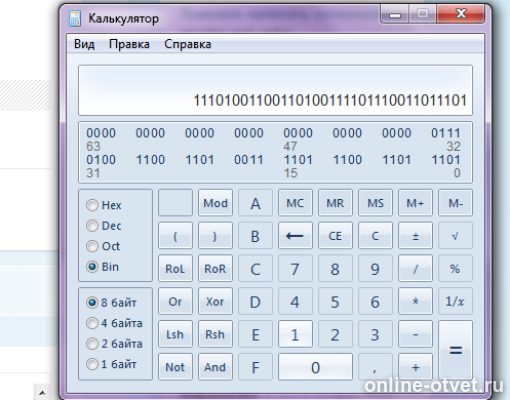
Task: Click the multiplication asterisk button
Action: click(x=415, y=301)
